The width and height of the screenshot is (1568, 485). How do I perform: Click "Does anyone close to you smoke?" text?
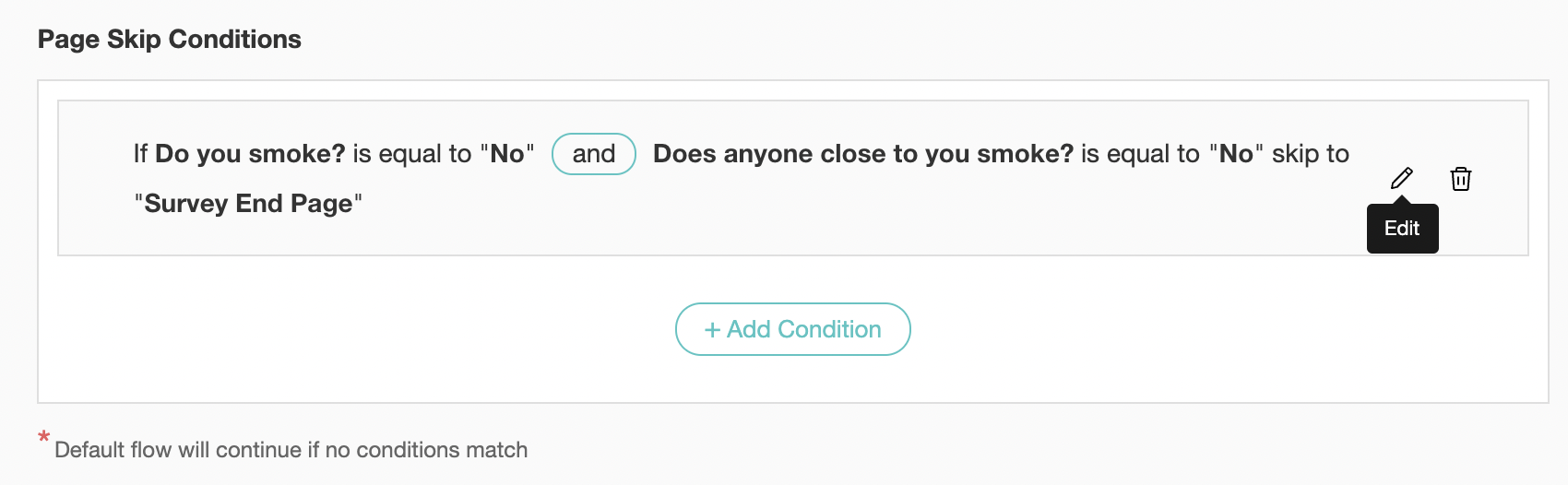click(x=862, y=154)
